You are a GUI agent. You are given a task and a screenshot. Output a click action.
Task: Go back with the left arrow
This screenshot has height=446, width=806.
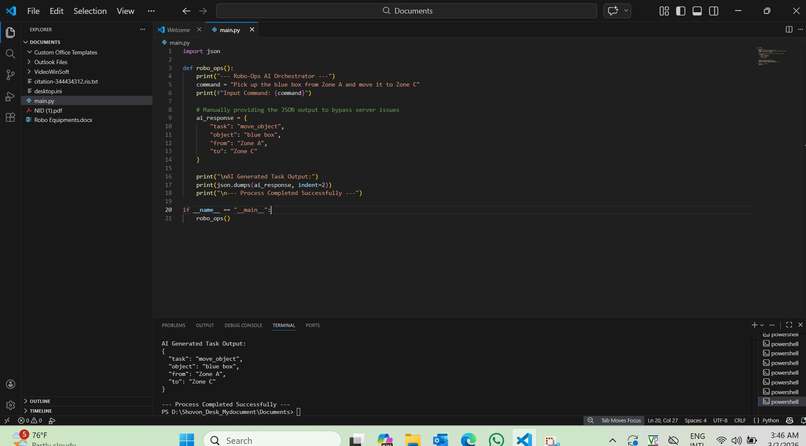pos(186,11)
